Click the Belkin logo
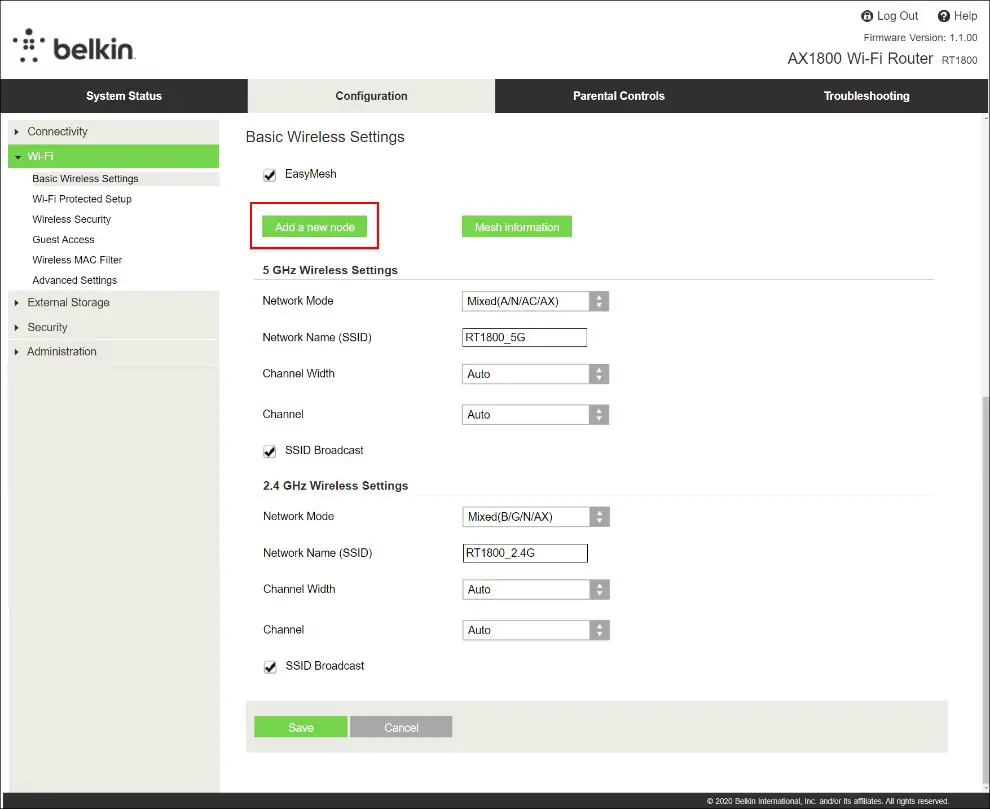Screen dimensions: 990x809 pyautogui.click(x=74, y=46)
